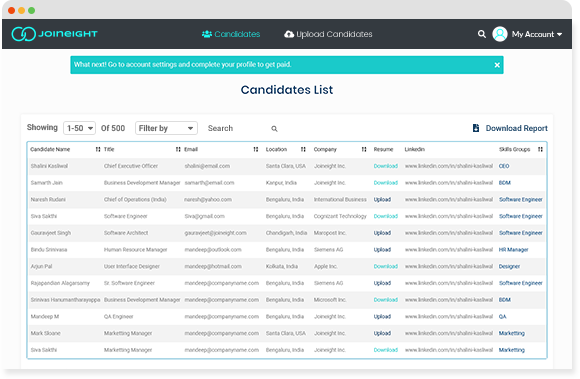Select the Shalini Kasliwal name cell
Screen dimensions: 580x379
coord(49,166)
